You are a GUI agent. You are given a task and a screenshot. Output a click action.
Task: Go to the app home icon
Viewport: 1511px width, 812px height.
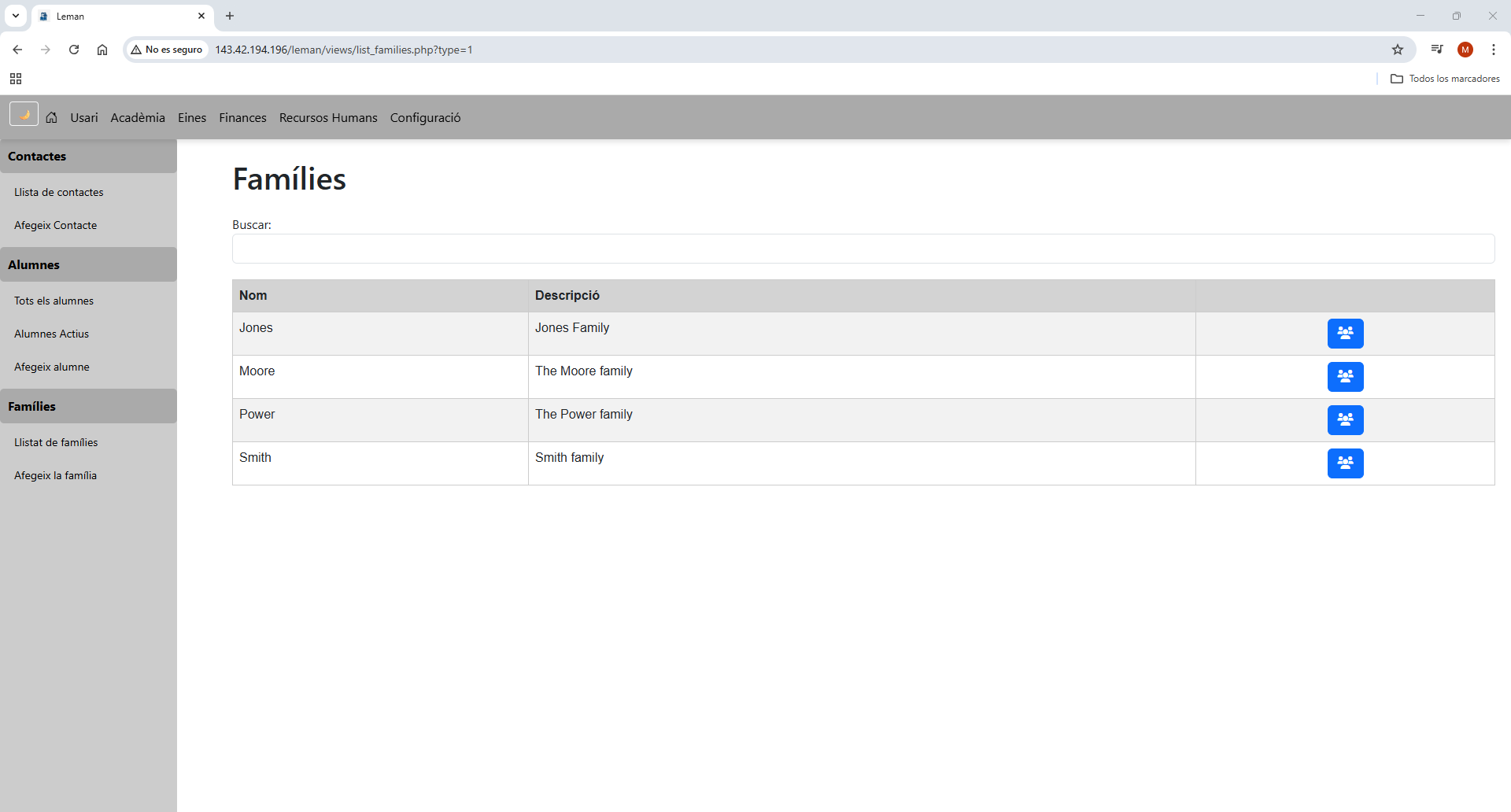pos(52,117)
